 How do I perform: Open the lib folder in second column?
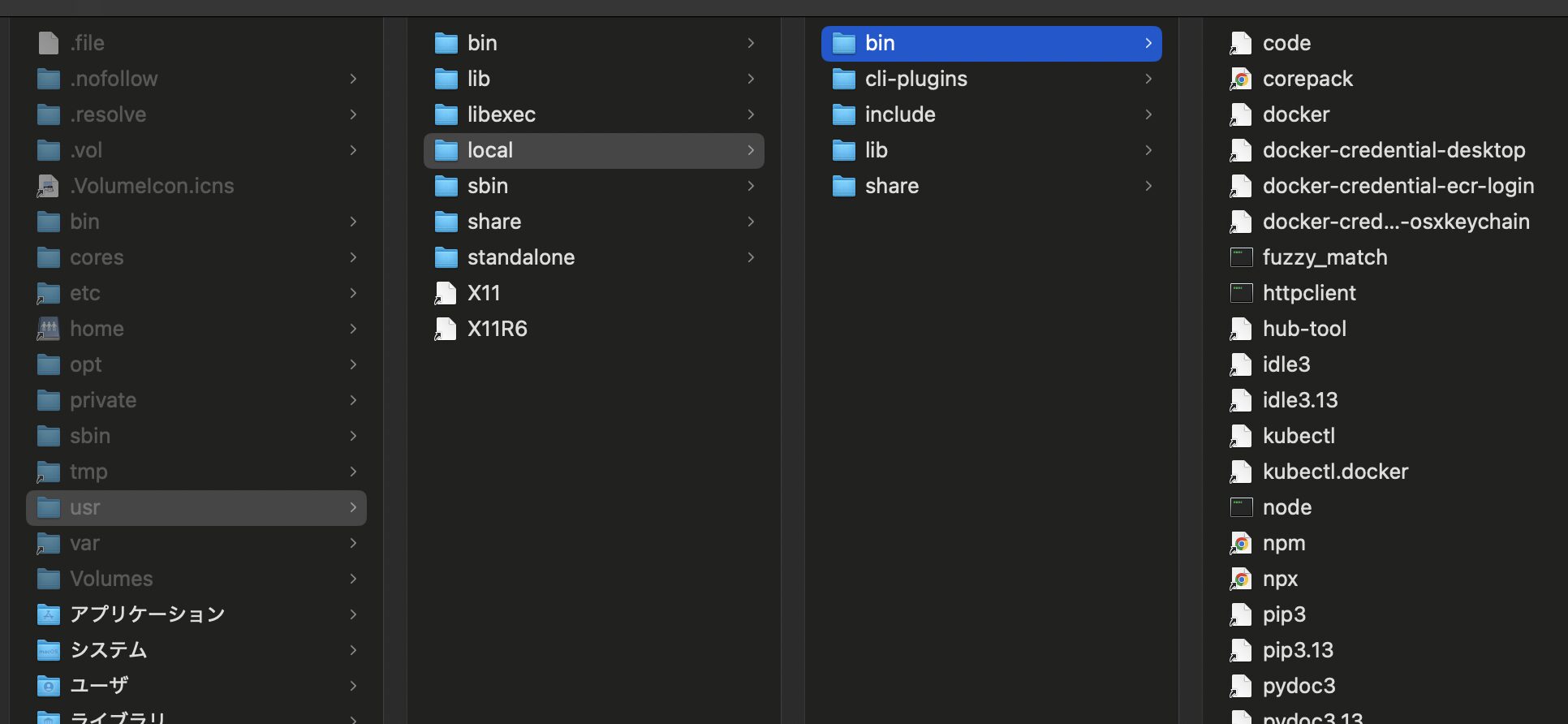click(594, 79)
